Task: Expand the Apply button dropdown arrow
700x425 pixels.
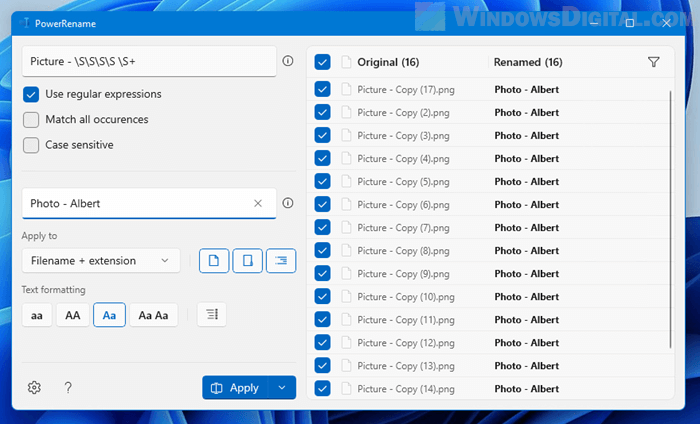Action: (282, 388)
